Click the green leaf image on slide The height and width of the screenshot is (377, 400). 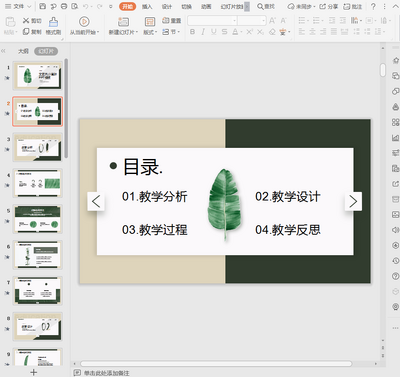tap(224, 204)
